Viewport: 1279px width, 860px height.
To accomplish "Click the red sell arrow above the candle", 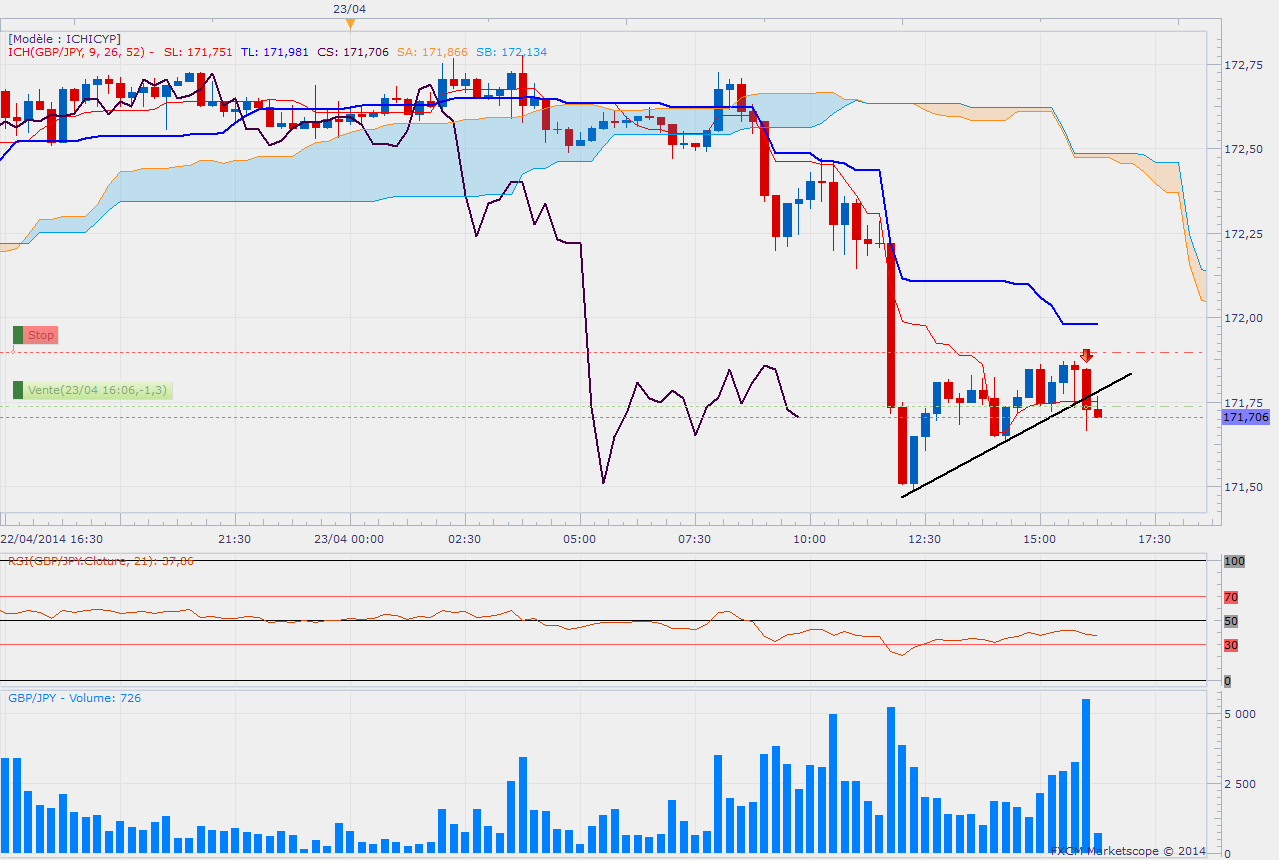I will [x=1086, y=355].
